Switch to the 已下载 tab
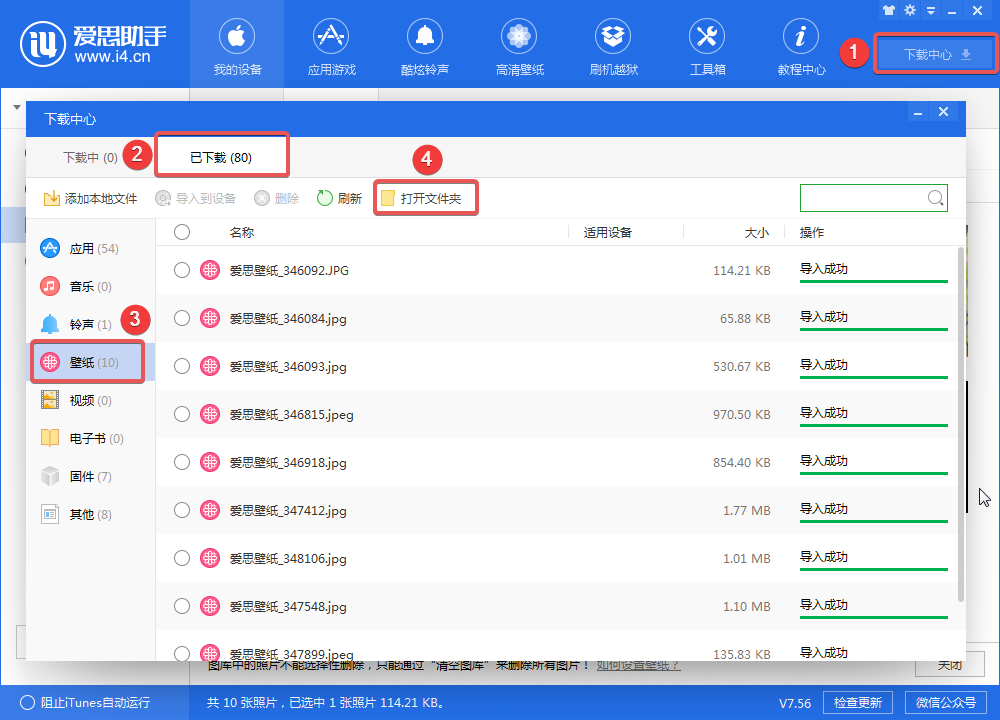The image size is (1000, 720). click(221, 156)
